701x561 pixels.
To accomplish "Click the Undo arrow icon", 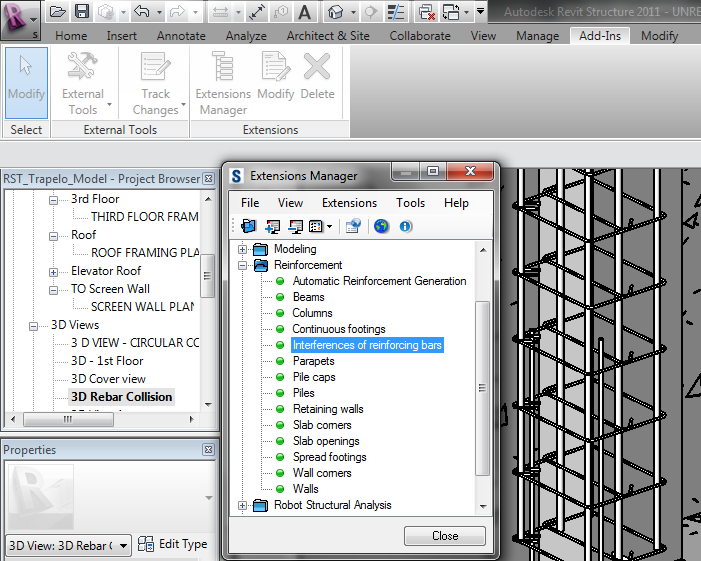I will pos(142,12).
